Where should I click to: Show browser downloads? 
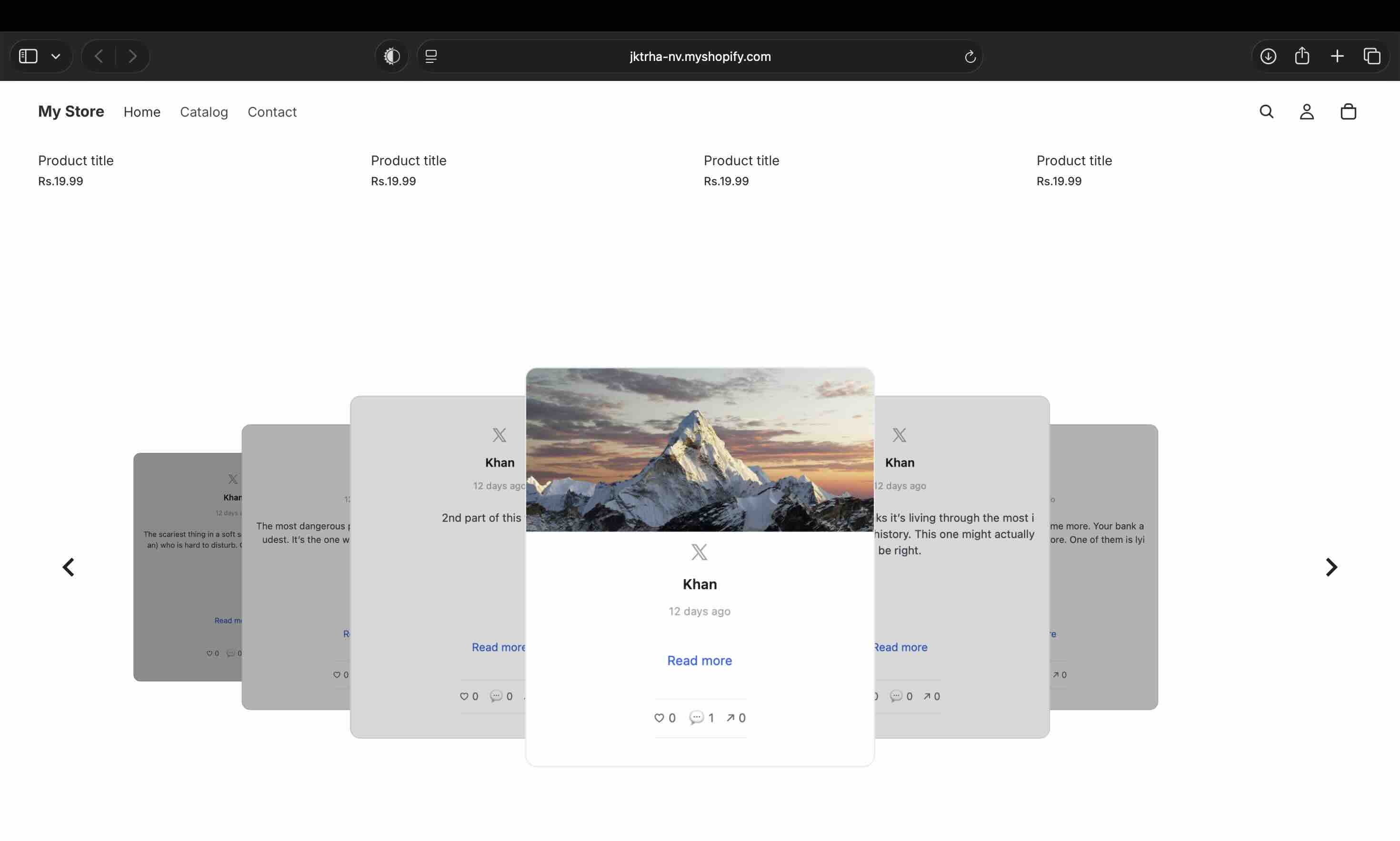tap(1268, 56)
